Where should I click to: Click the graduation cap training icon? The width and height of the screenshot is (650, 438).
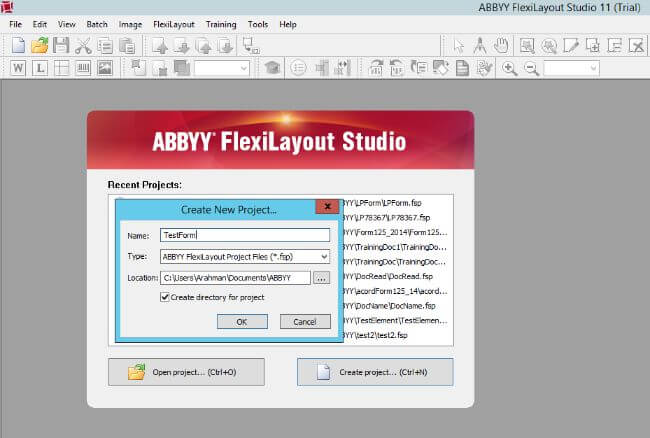point(272,68)
